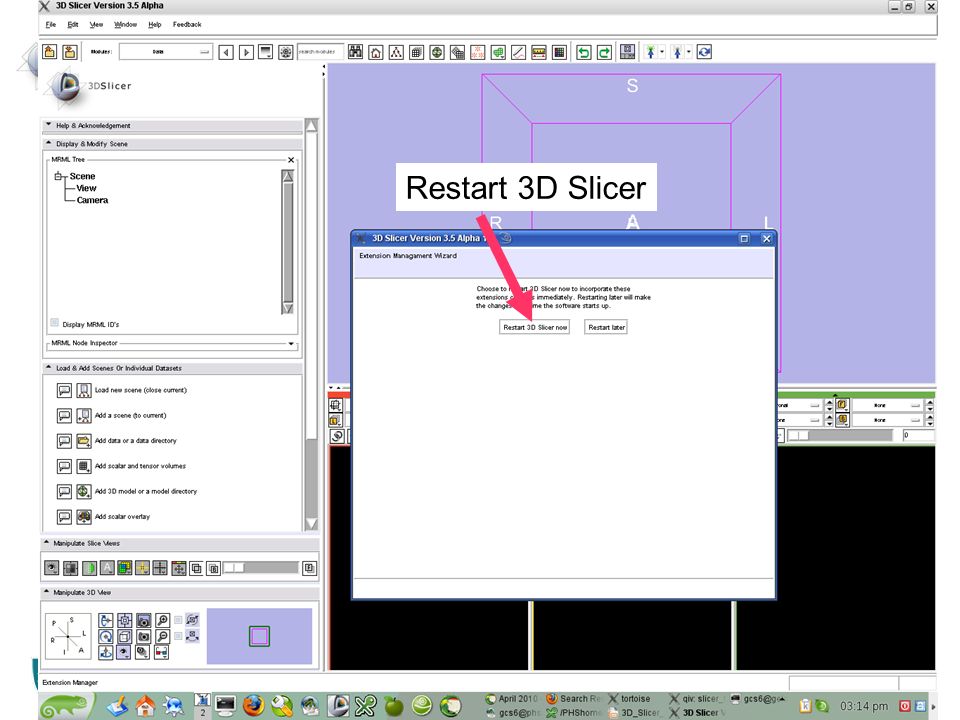Go to the previous module using the back arrow
Viewport: 960px width, 720px height.
pyautogui.click(x=226, y=53)
